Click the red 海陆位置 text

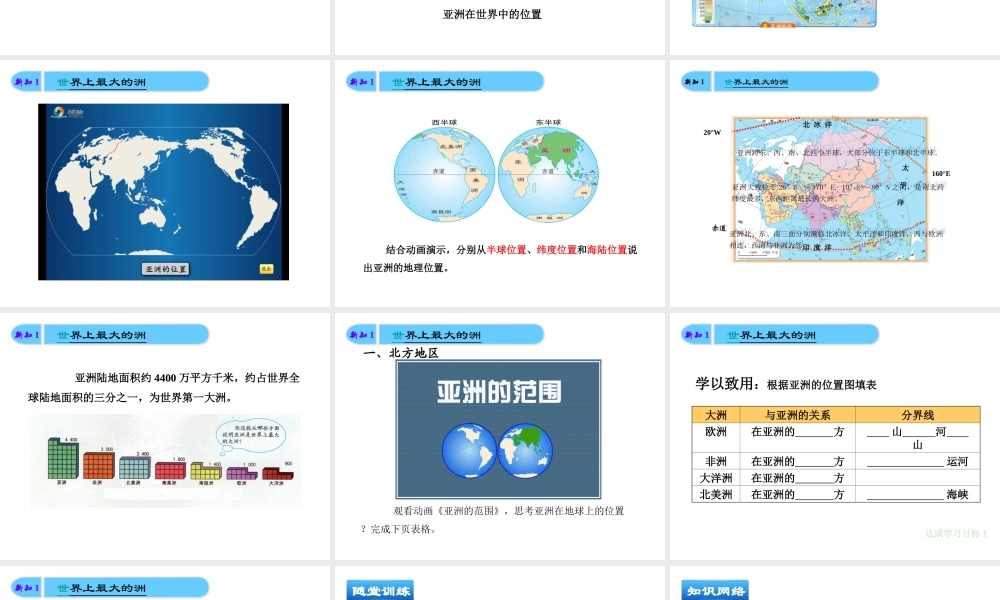[606, 250]
